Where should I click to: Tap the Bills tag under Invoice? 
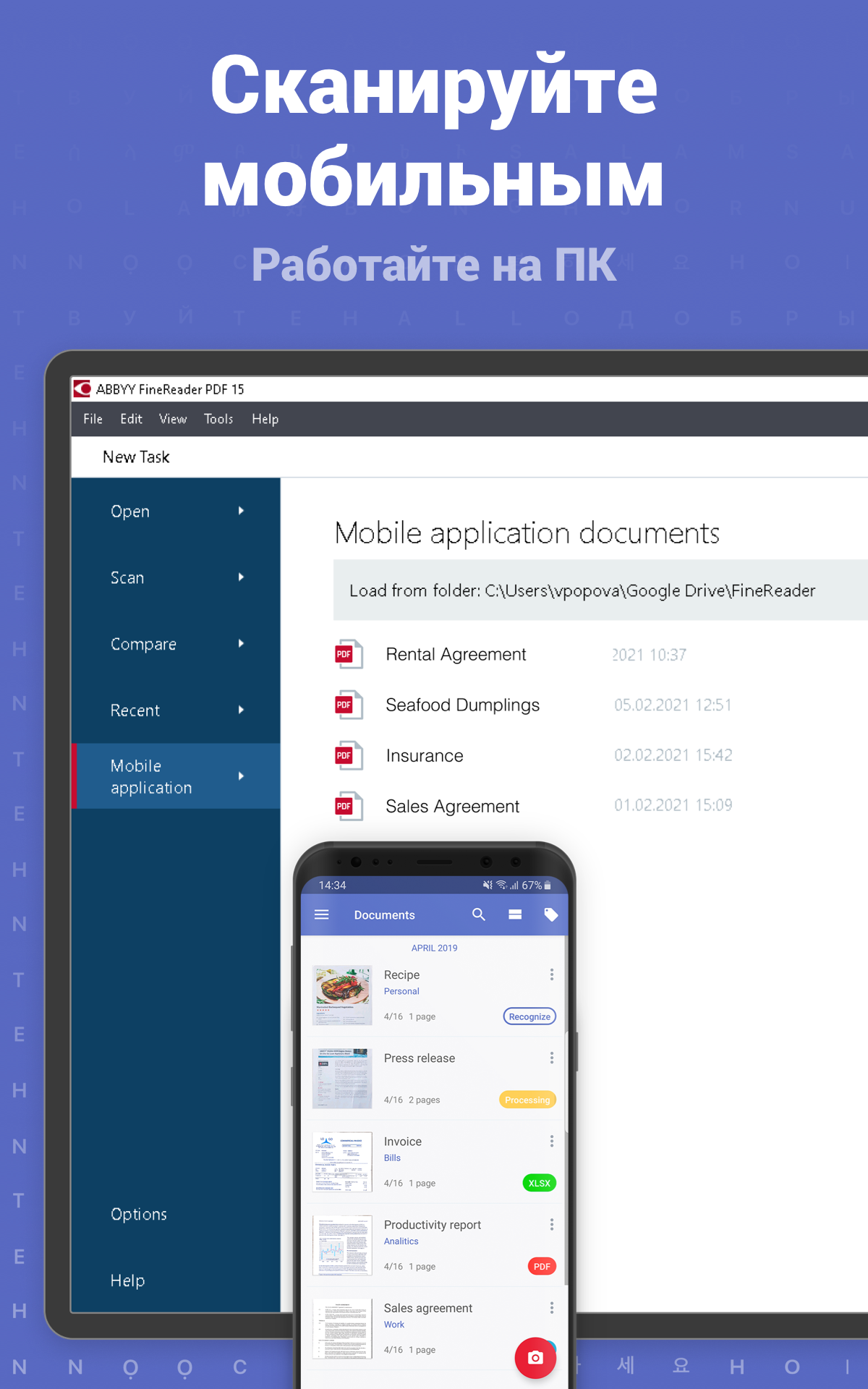click(x=392, y=1157)
